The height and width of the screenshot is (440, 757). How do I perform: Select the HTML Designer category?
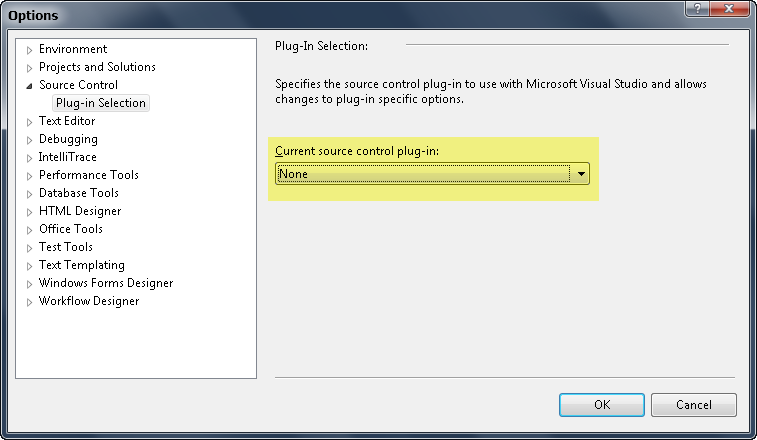80,211
